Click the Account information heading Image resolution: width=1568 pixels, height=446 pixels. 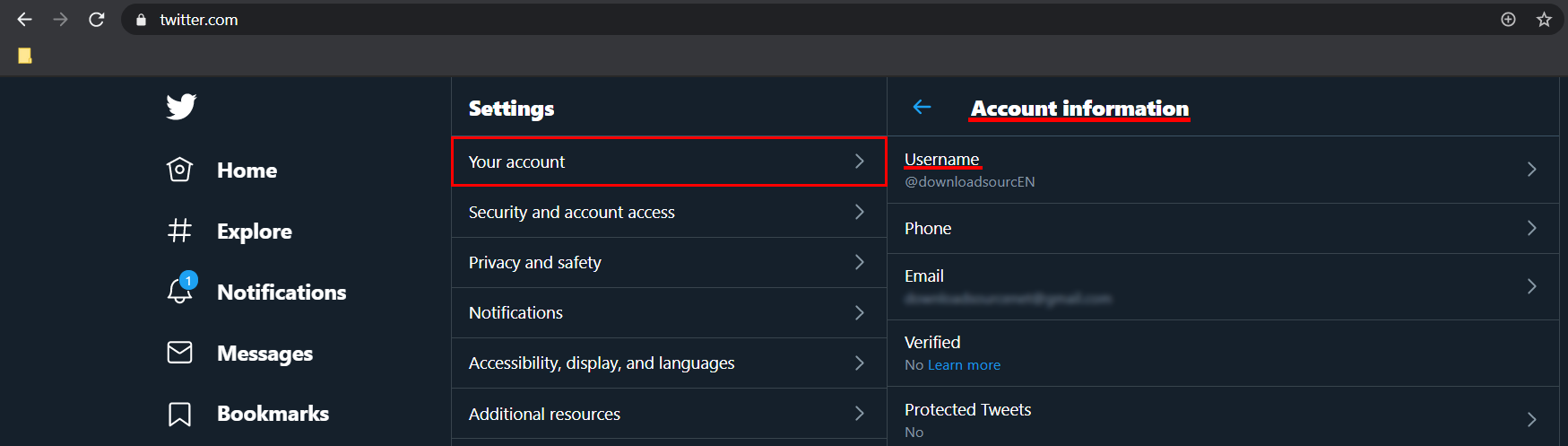coord(1079,109)
